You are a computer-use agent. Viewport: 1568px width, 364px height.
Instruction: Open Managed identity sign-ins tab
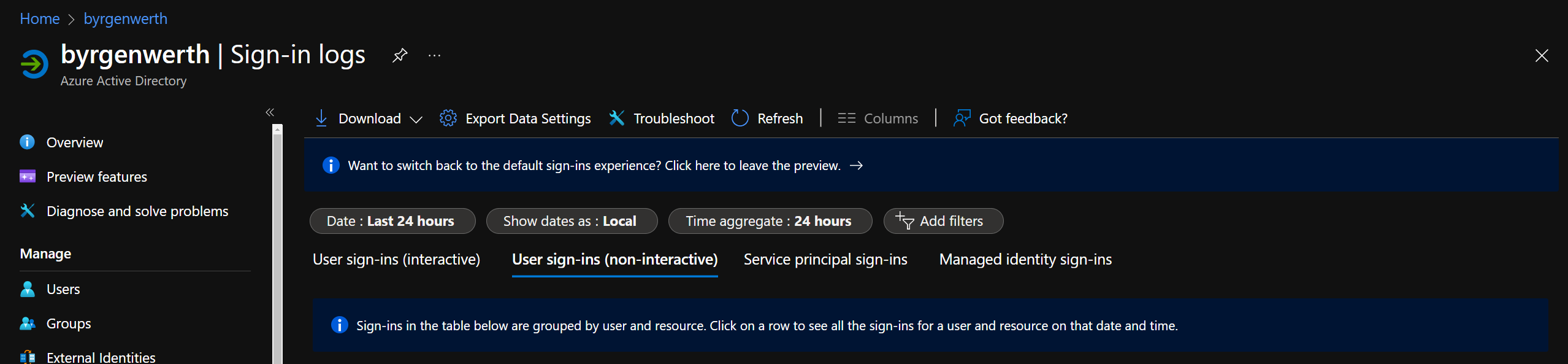coord(1025,260)
